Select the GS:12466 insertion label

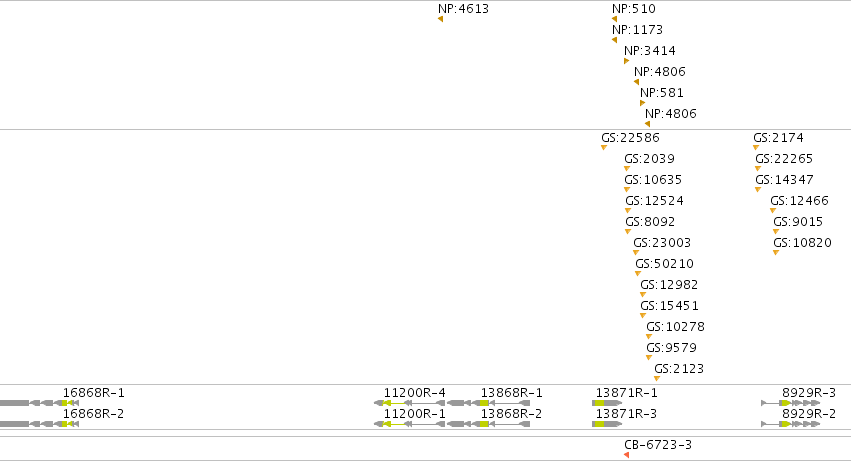(x=799, y=201)
